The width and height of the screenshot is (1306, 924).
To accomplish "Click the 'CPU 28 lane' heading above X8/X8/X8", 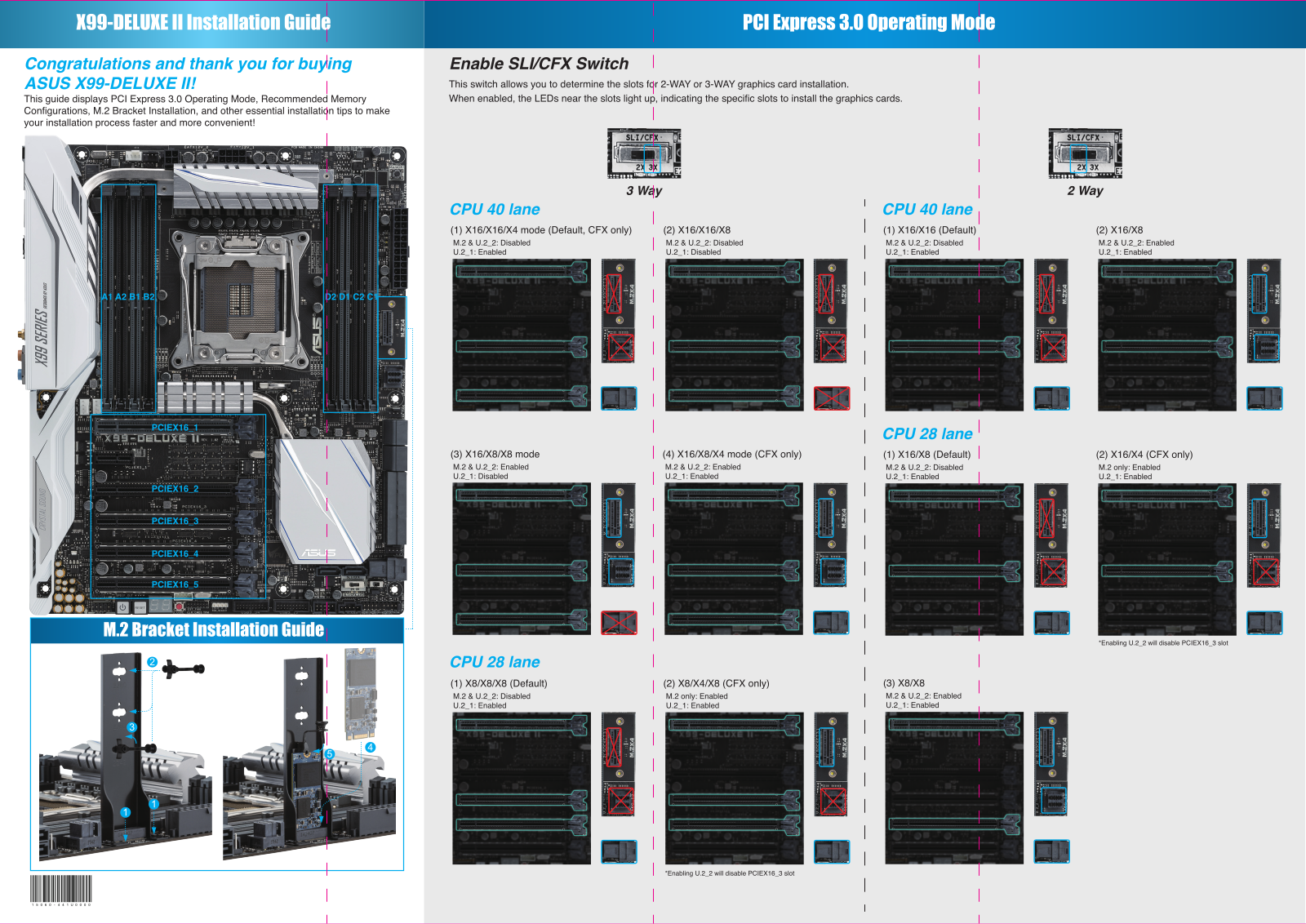I will (x=495, y=663).
